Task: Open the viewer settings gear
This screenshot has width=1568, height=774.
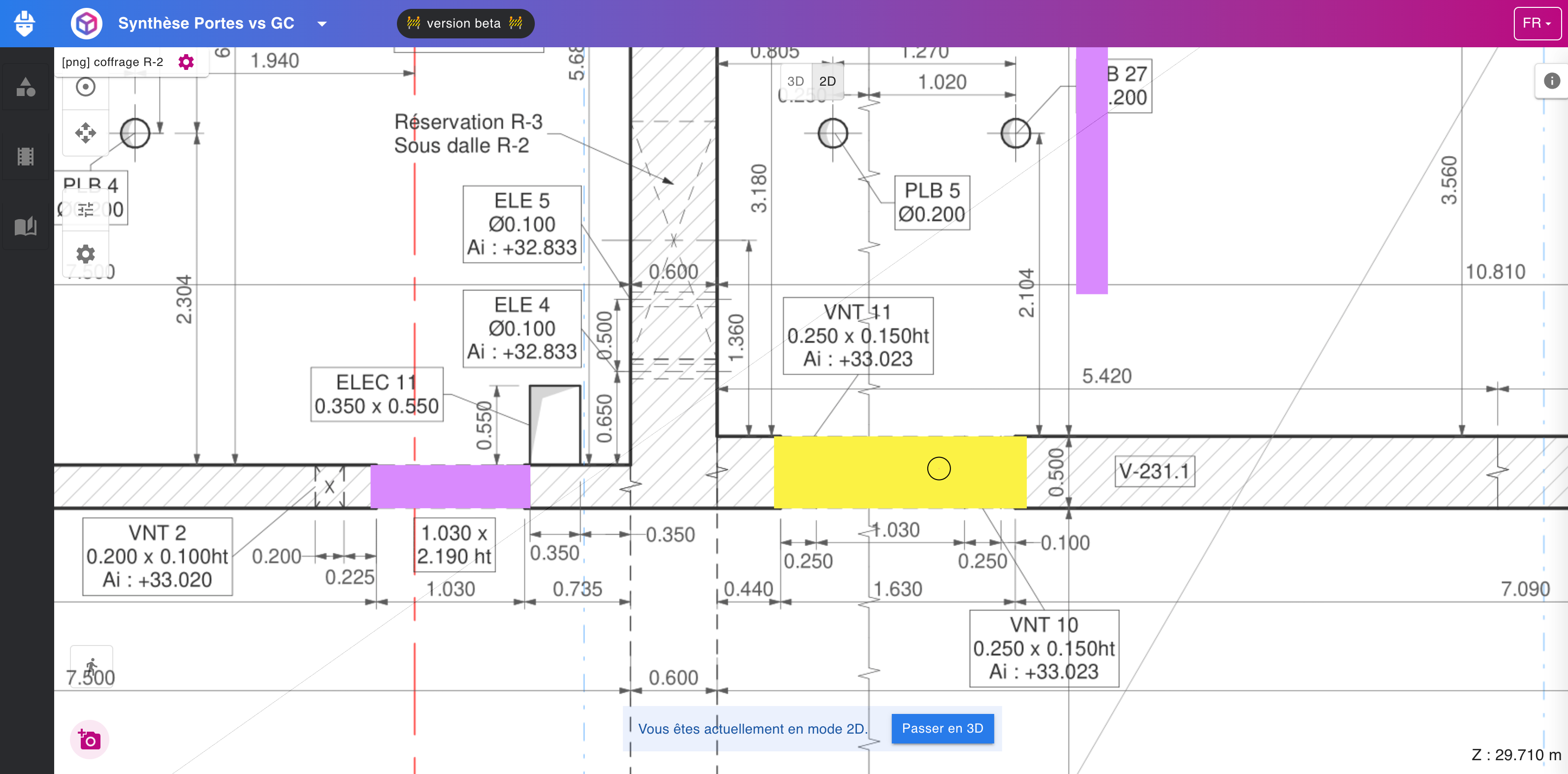Action: [86, 254]
